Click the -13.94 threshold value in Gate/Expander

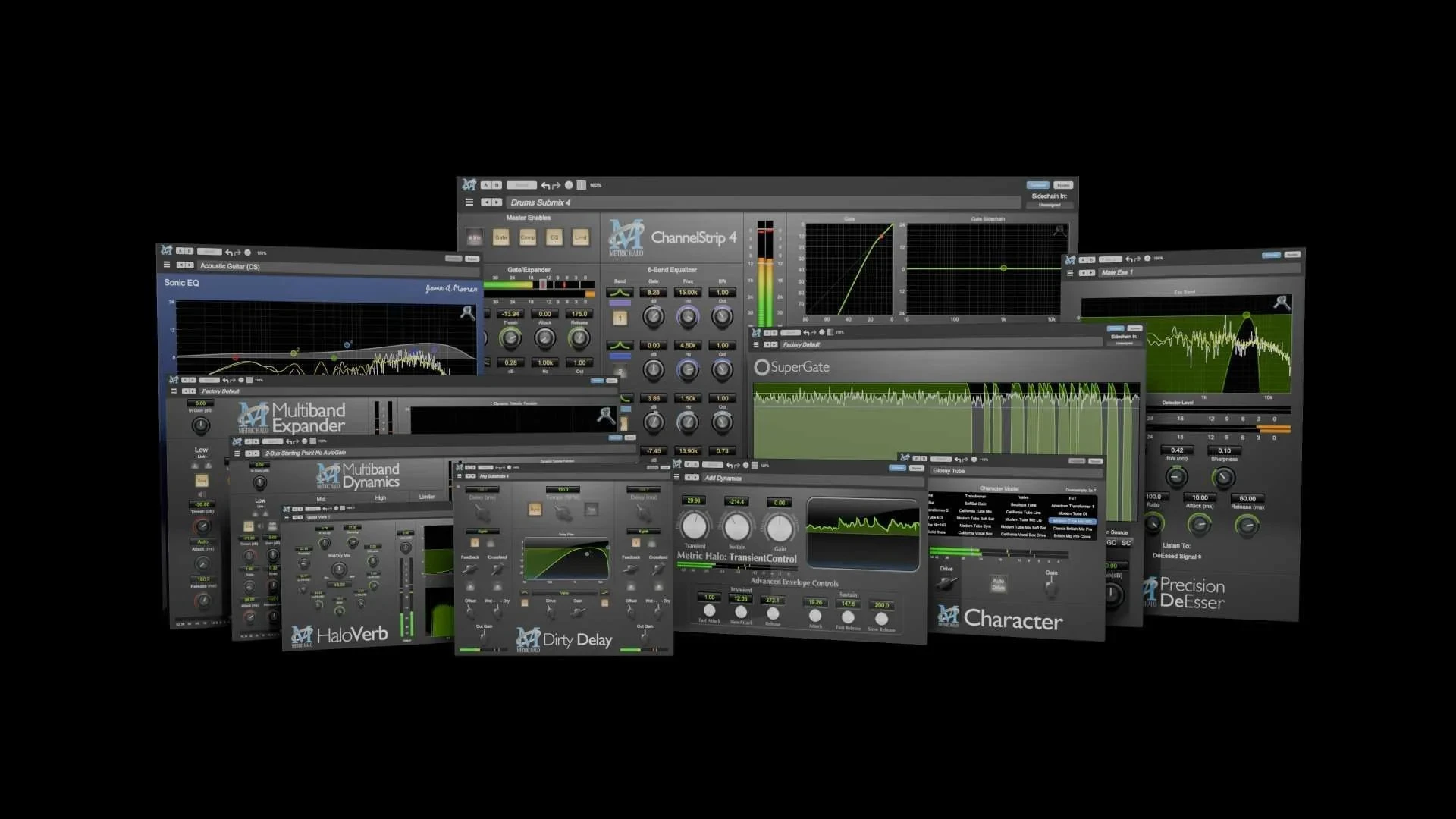[x=510, y=314]
